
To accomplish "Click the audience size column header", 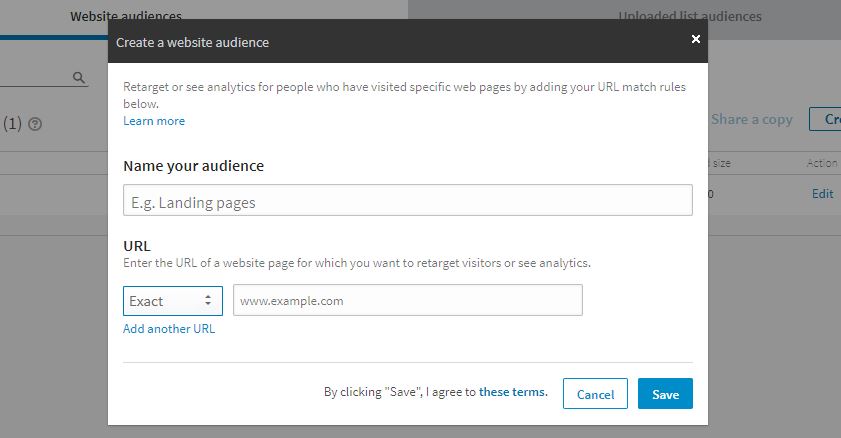I will point(724,163).
